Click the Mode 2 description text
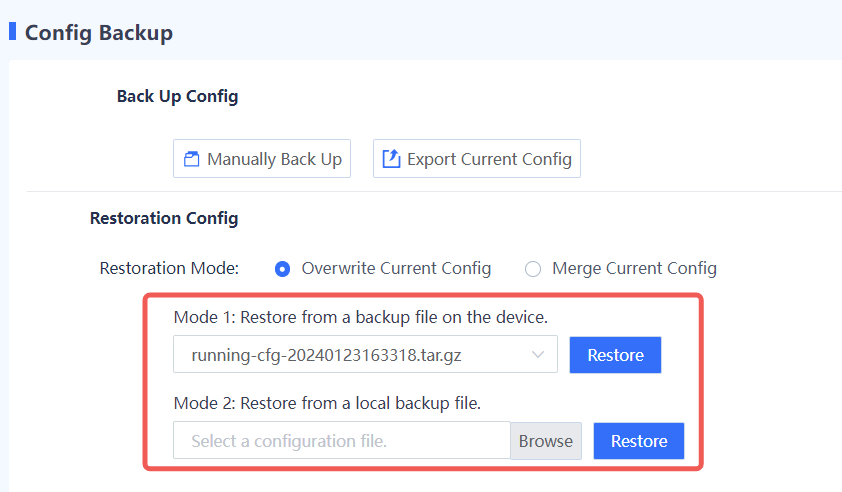This screenshot has width=842, height=492. click(x=328, y=404)
